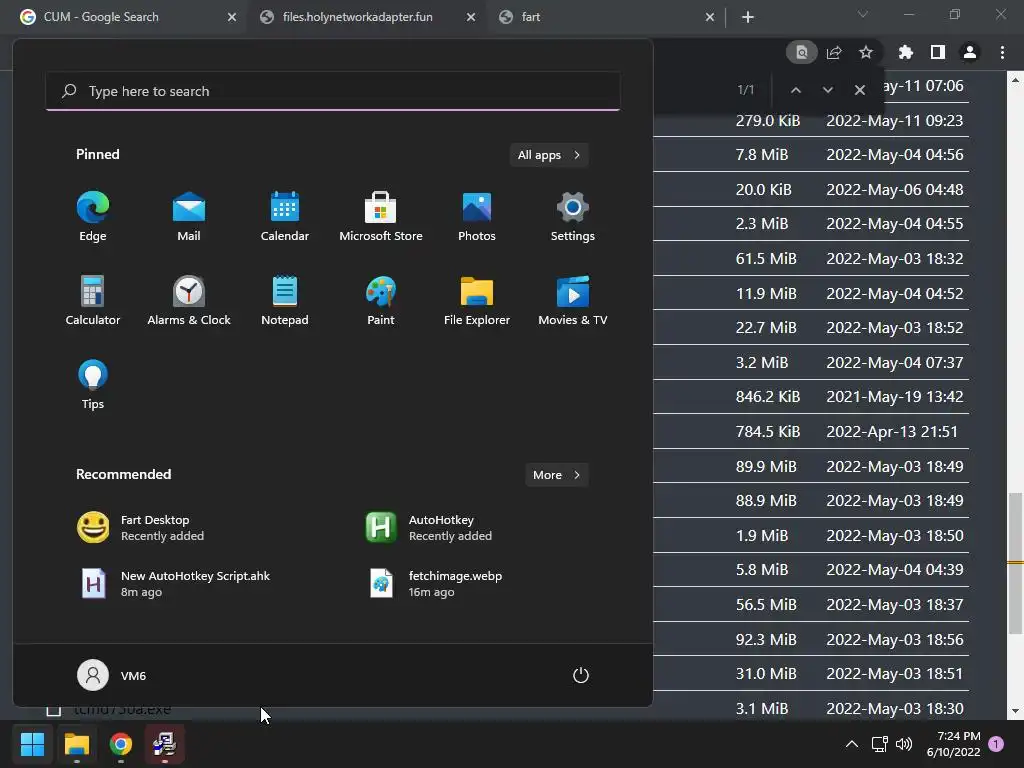This screenshot has width=1024, height=768.
Task: Click the page vertical scrollbar thumb
Action: pos(1015,563)
